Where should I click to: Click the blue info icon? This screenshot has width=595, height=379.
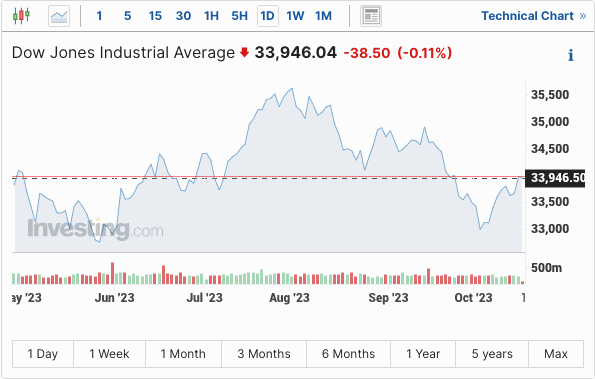pos(570,55)
